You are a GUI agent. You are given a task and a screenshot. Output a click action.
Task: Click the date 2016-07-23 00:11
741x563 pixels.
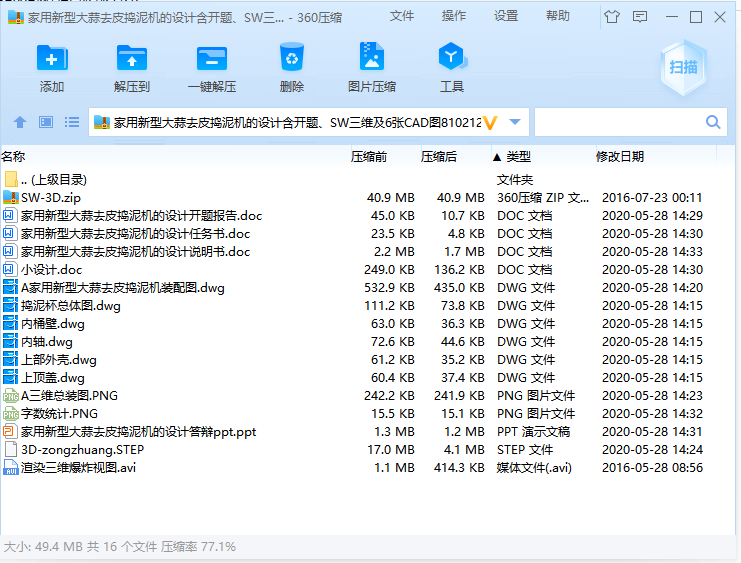652,198
